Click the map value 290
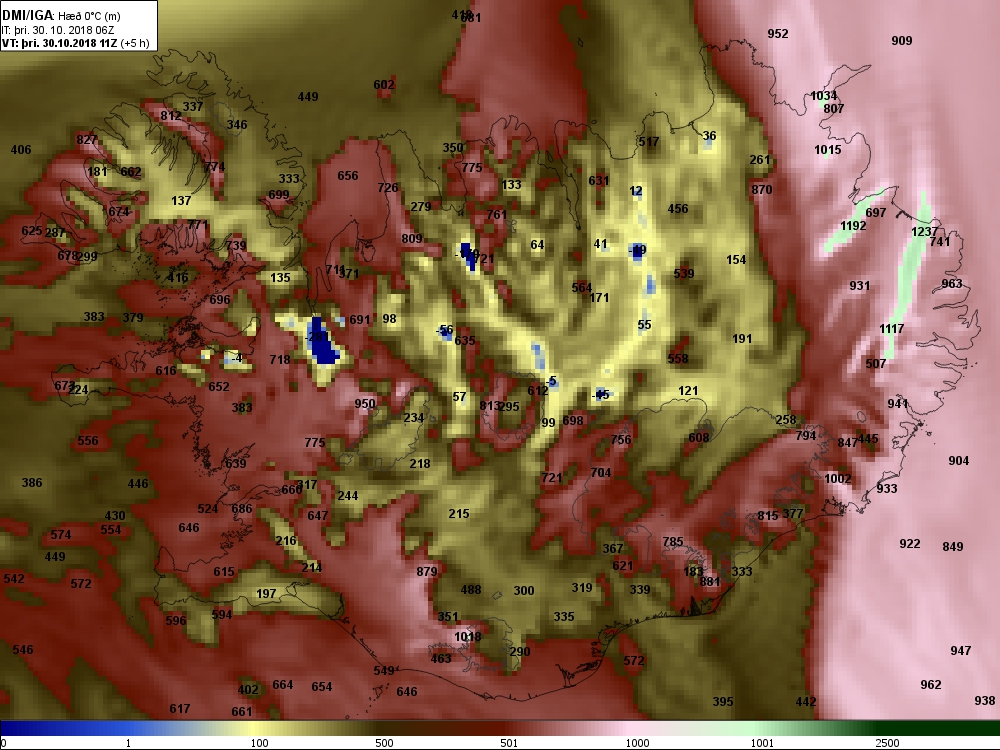 [520, 652]
